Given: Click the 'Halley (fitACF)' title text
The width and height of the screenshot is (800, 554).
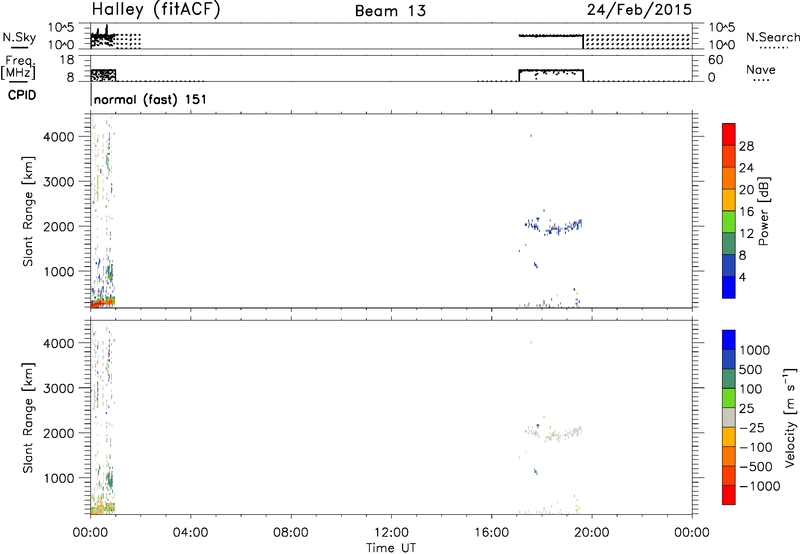Looking at the screenshot, I should click(156, 9).
